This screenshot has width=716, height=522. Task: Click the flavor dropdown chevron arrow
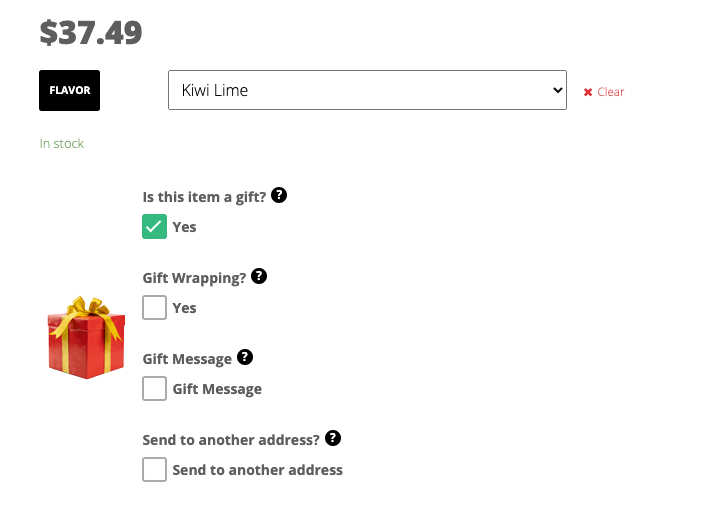pyautogui.click(x=557, y=90)
